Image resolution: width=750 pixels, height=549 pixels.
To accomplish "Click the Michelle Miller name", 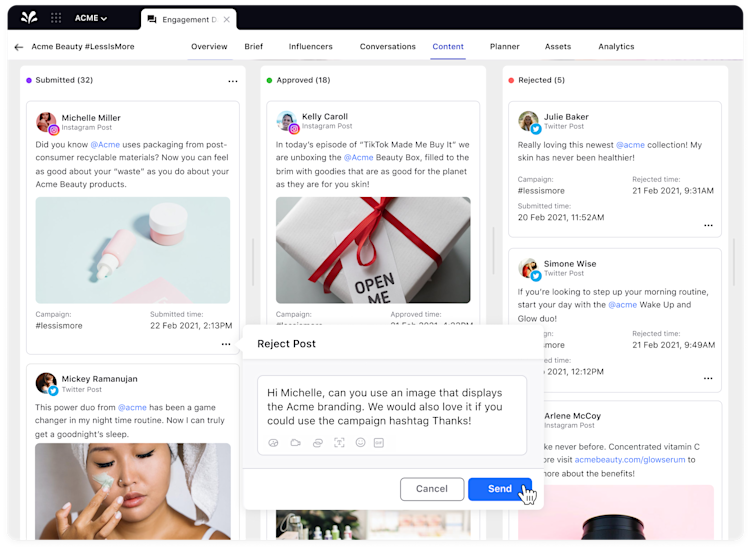I will click(x=91, y=118).
